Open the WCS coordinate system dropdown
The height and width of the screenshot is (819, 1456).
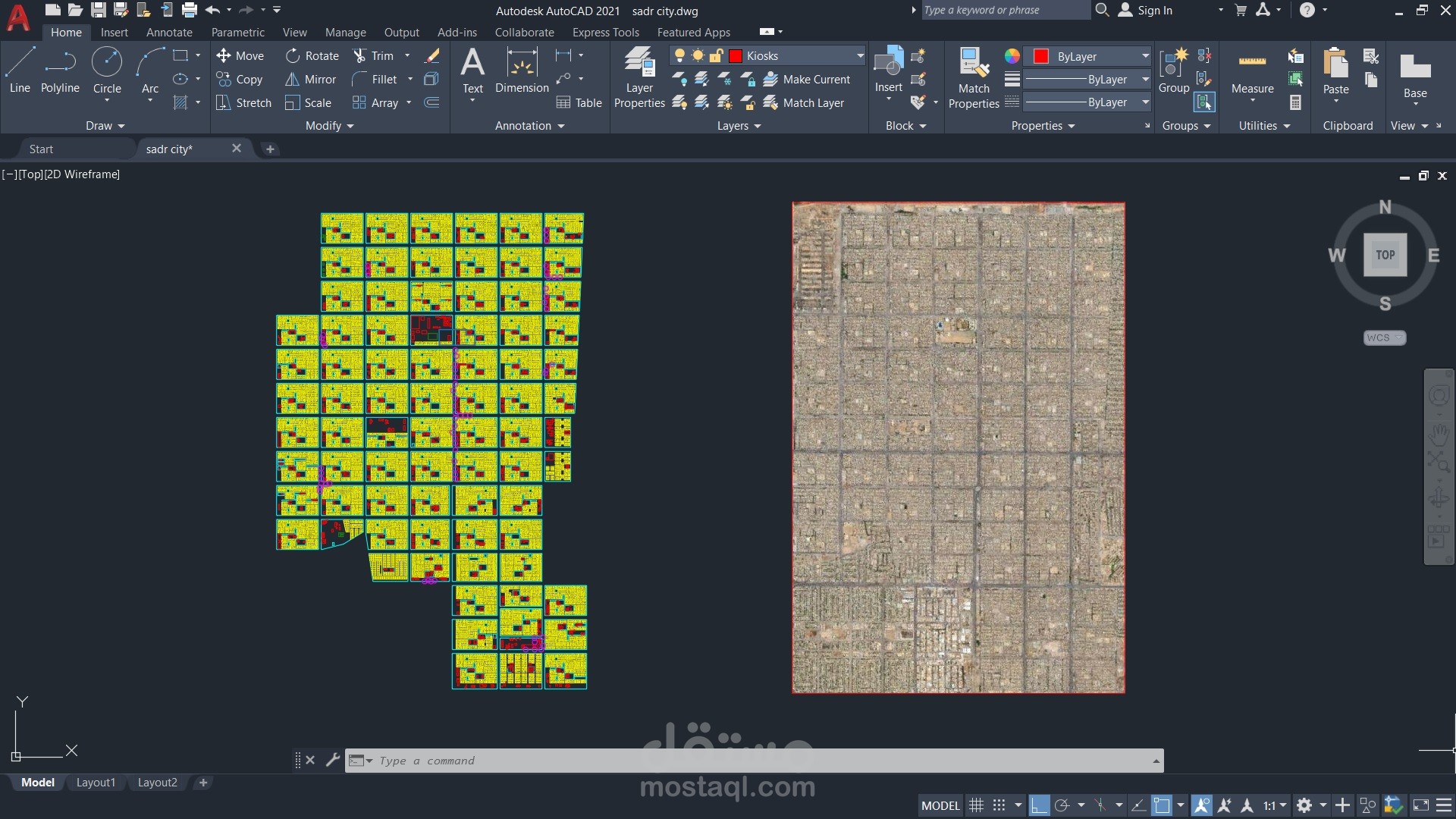coord(1385,337)
